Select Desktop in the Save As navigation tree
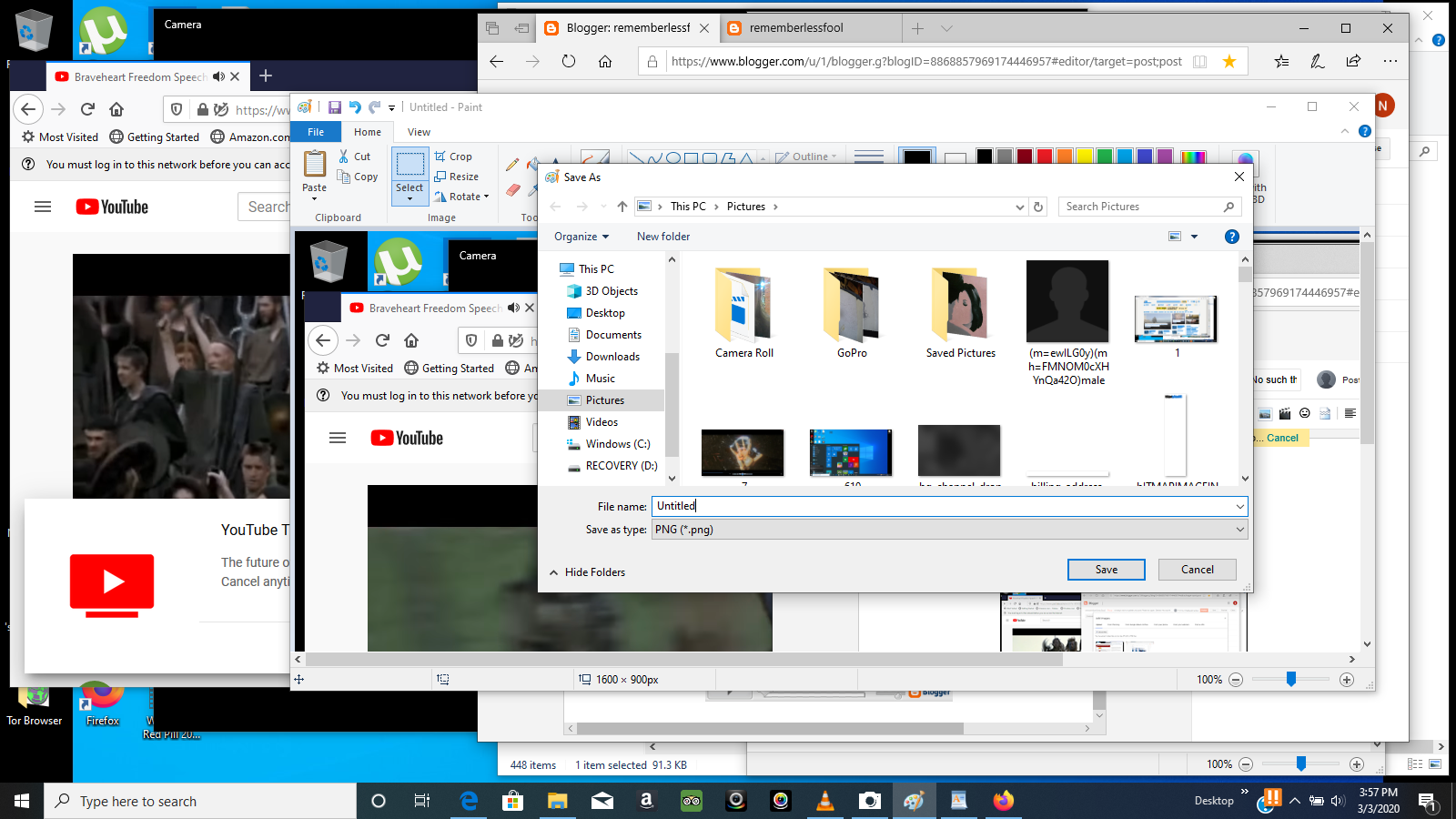Image resolution: width=1456 pixels, height=819 pixels. pos(605,313)
